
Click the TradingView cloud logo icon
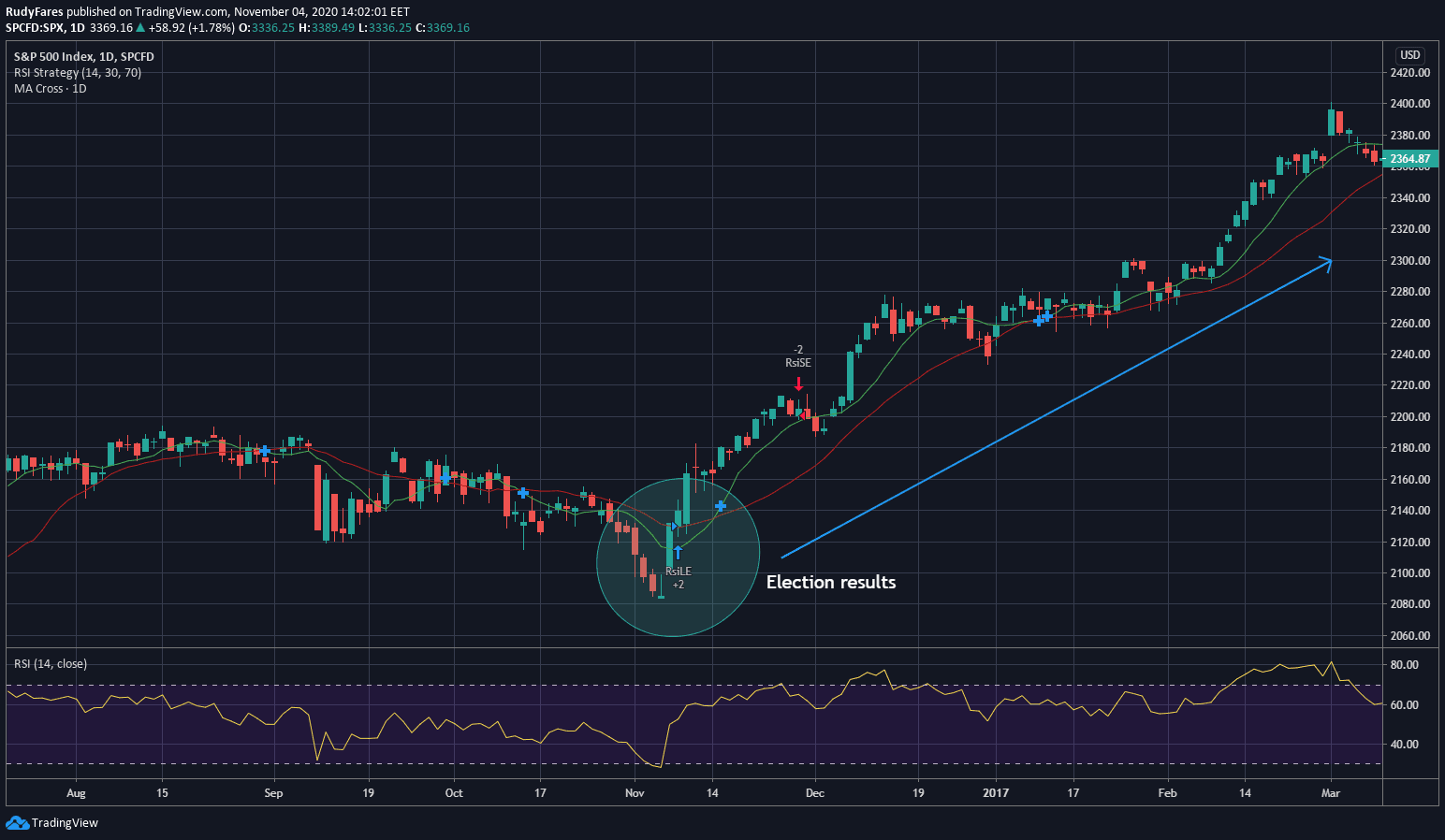[17, 822]
